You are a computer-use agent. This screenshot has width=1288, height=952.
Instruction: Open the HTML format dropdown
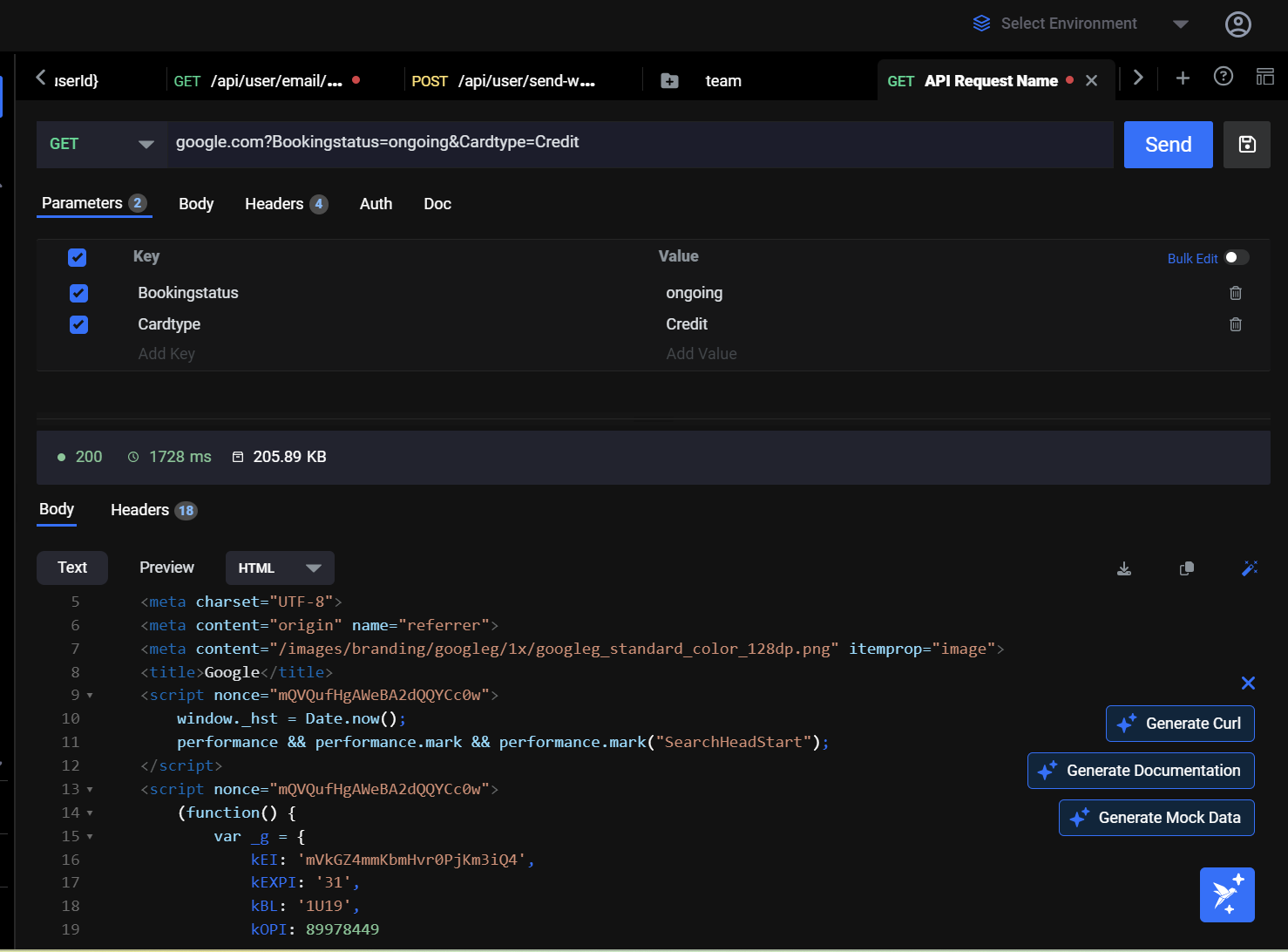pos(280,568)
